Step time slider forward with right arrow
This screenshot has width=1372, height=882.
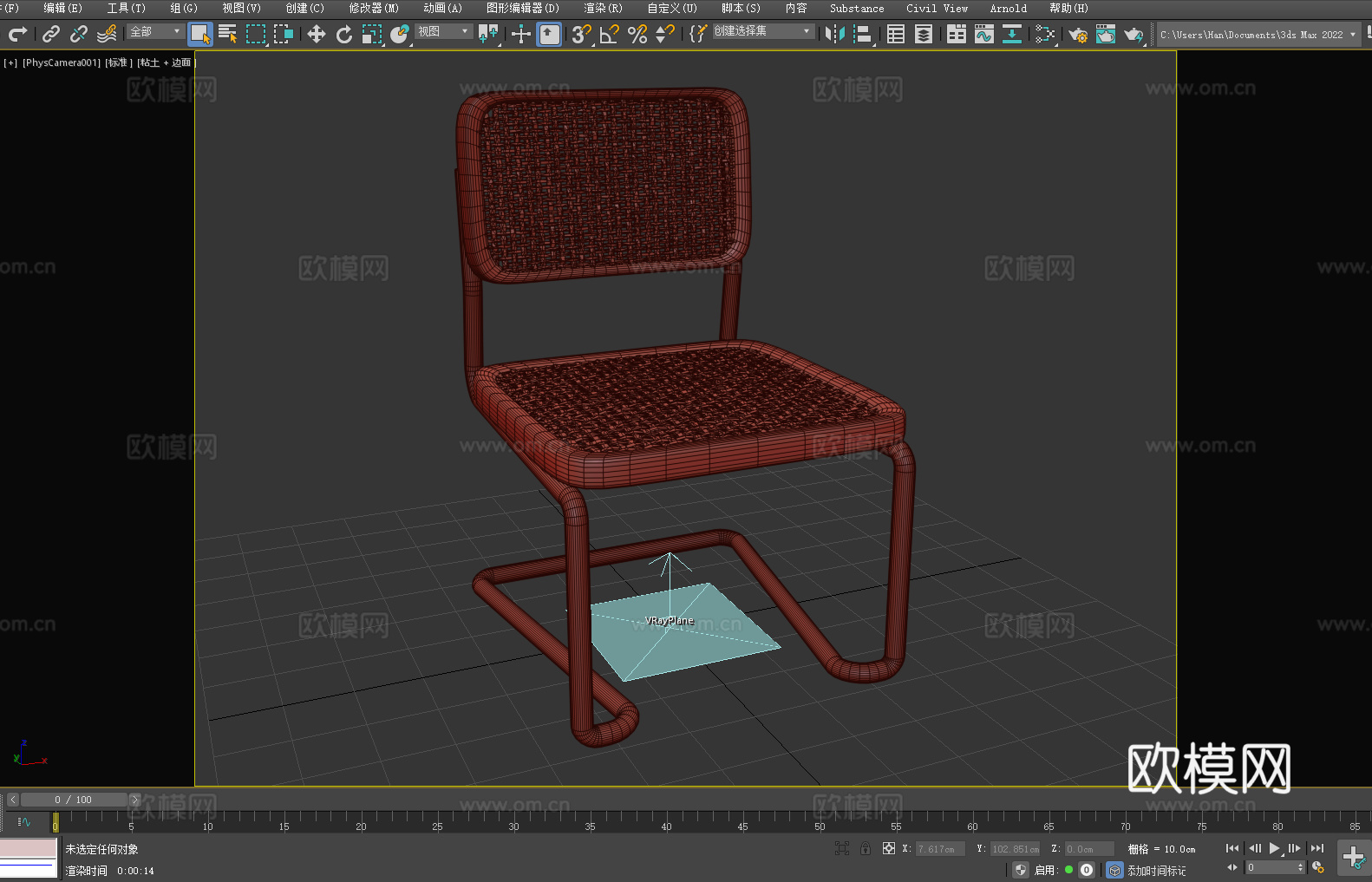(x=134, y=800)
